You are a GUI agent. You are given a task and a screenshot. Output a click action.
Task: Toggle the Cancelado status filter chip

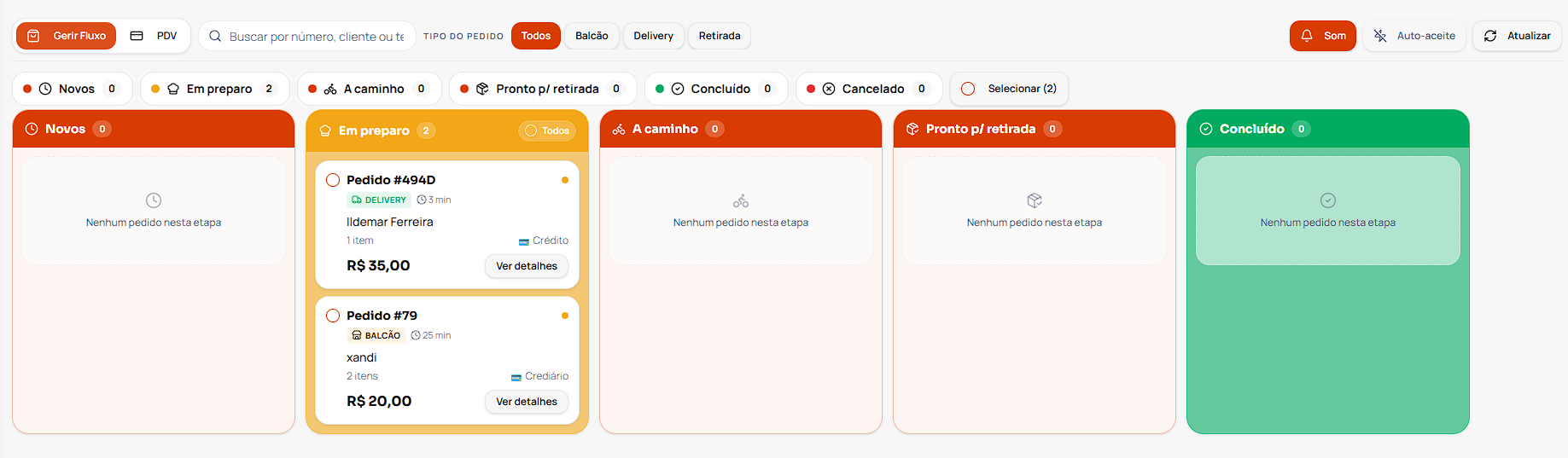tap(869, 89)
